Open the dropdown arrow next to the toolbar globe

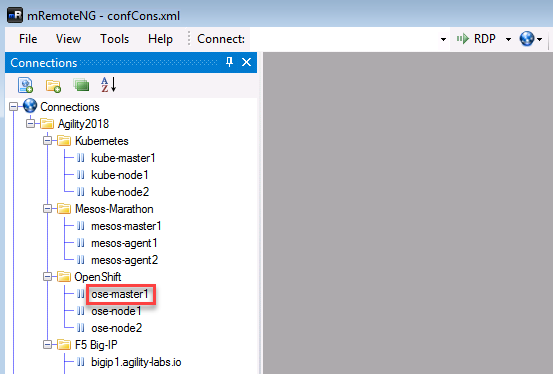539,39
